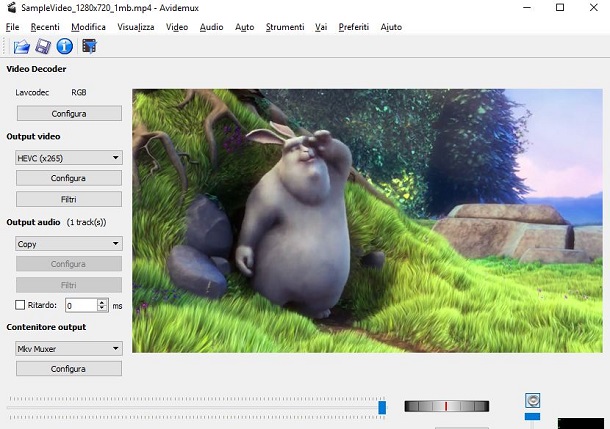Image resolution: width=610 pixels, height=429 pixels.
Task: Click Configura under Contenitore output
Action: [x=69, y=369]
